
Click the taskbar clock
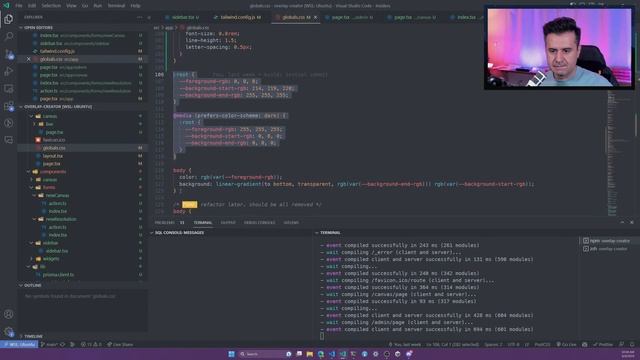point(627,354)
